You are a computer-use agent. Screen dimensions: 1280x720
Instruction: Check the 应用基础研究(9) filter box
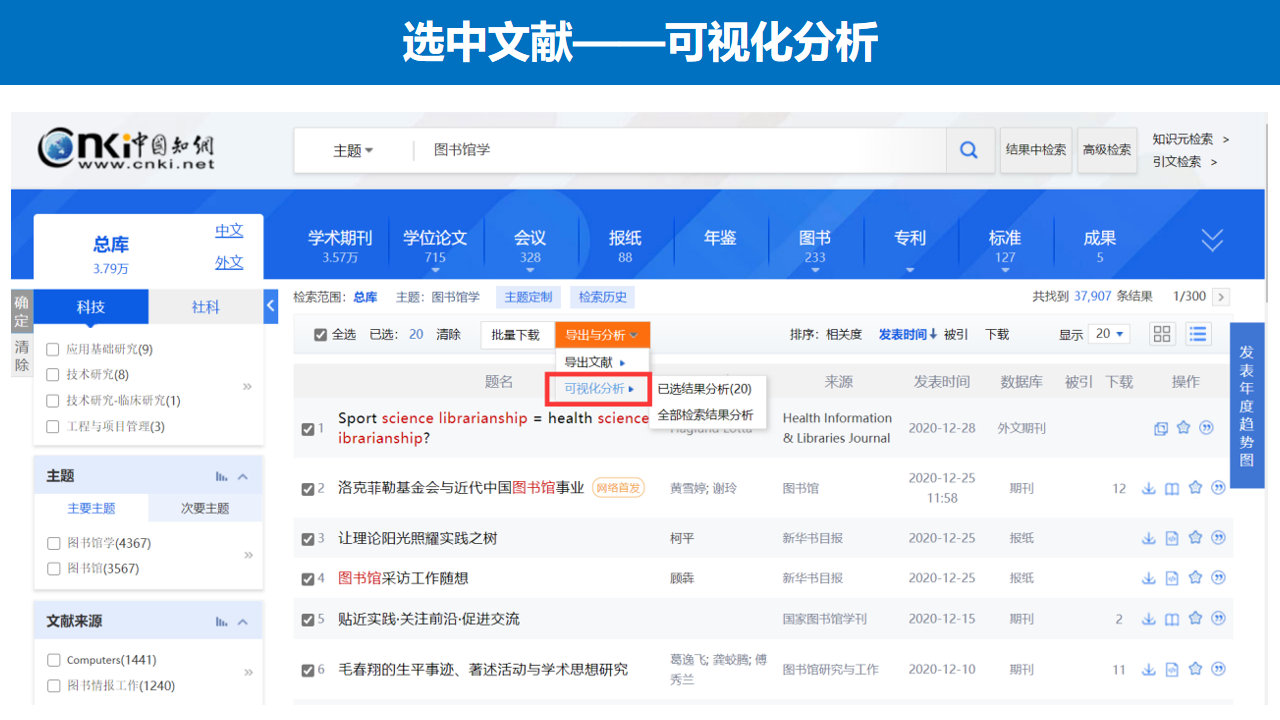[53, 349]
